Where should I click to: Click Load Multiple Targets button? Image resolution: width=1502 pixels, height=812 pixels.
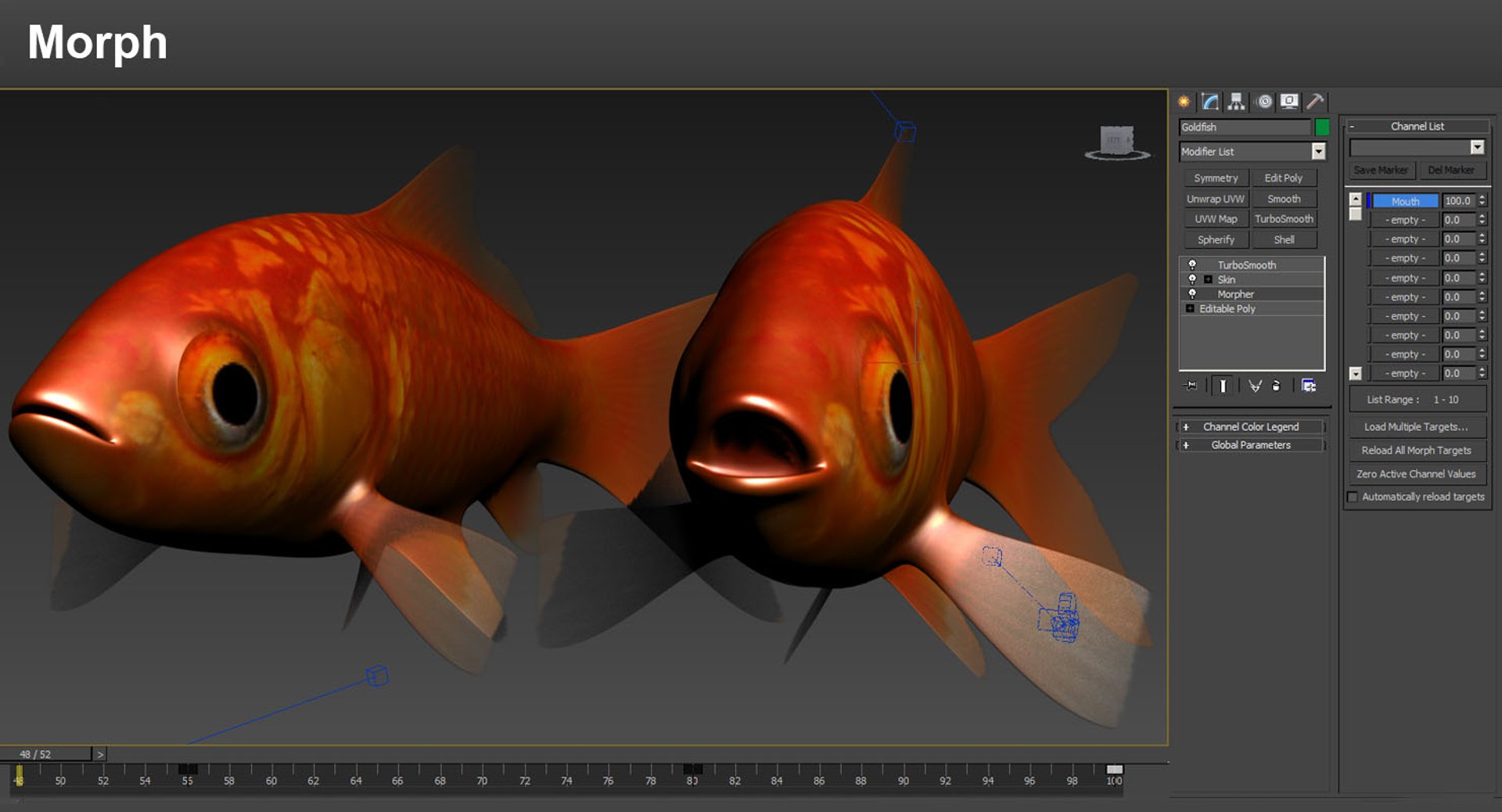[x=1417, y=427]
